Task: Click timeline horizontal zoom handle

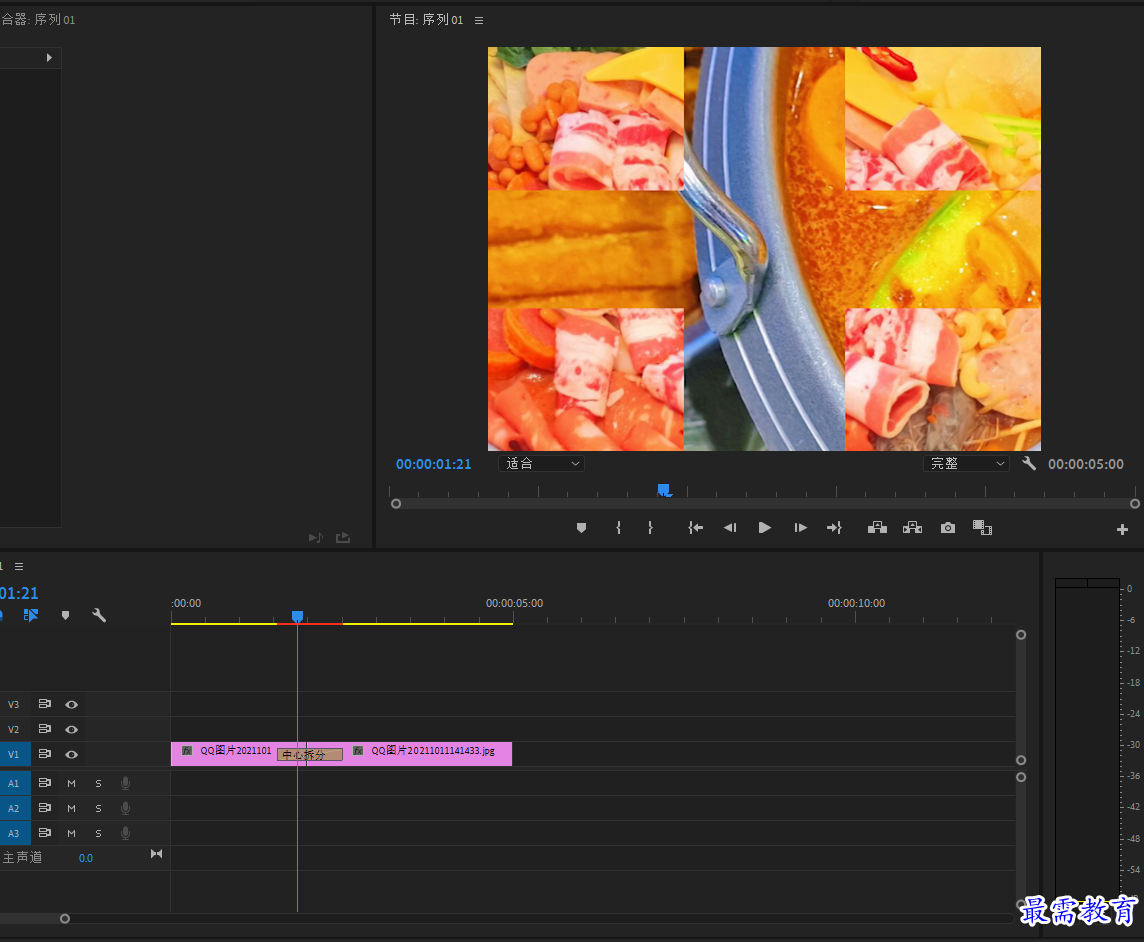Action: (x=65, y=919)
